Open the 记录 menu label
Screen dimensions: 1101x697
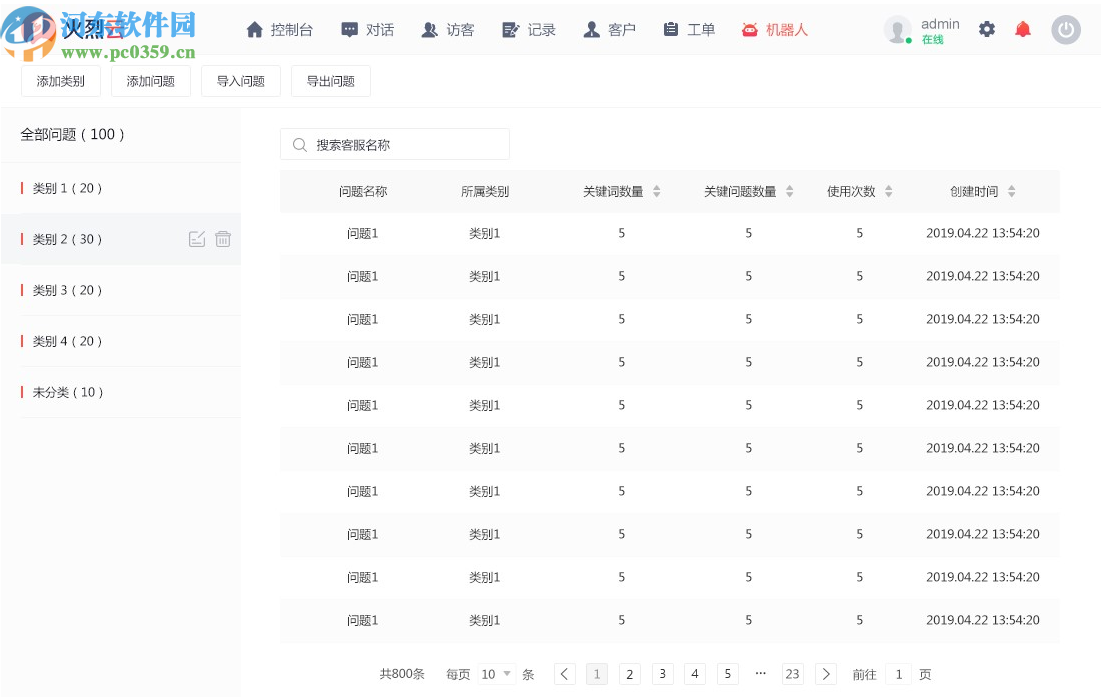(541, 29)
